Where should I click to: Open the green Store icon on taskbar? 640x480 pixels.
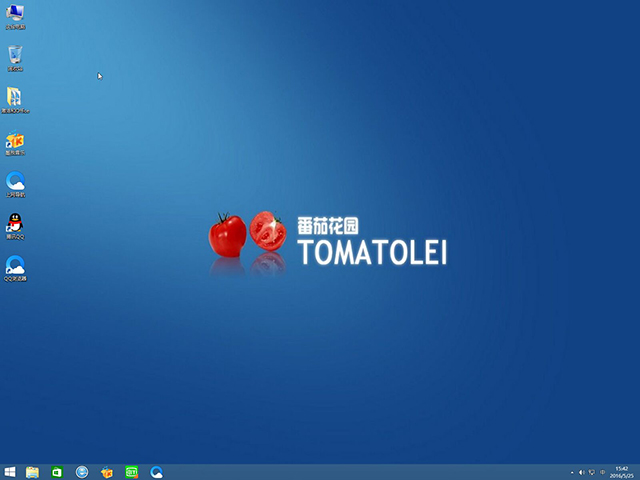57,471
